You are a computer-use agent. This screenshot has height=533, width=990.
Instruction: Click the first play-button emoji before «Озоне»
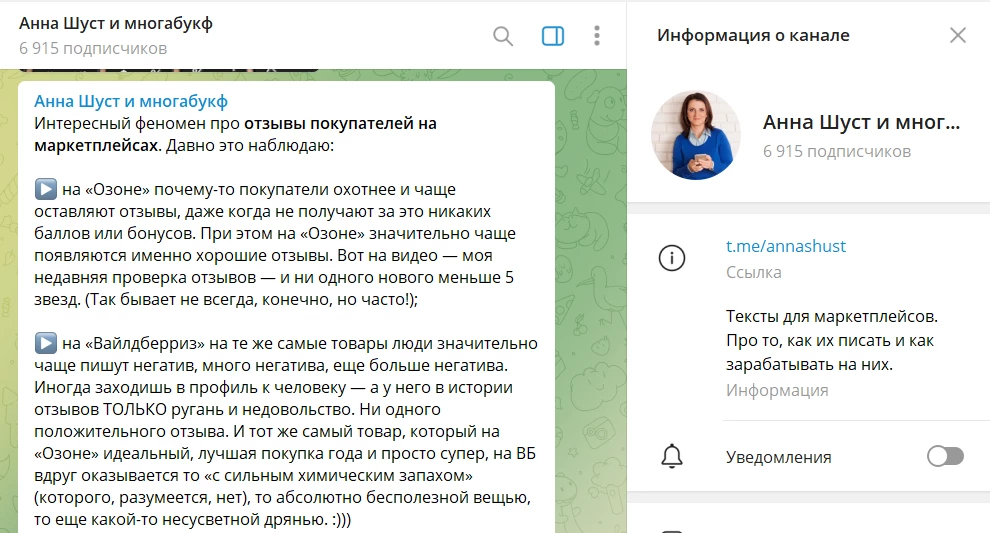coord(45,189)
